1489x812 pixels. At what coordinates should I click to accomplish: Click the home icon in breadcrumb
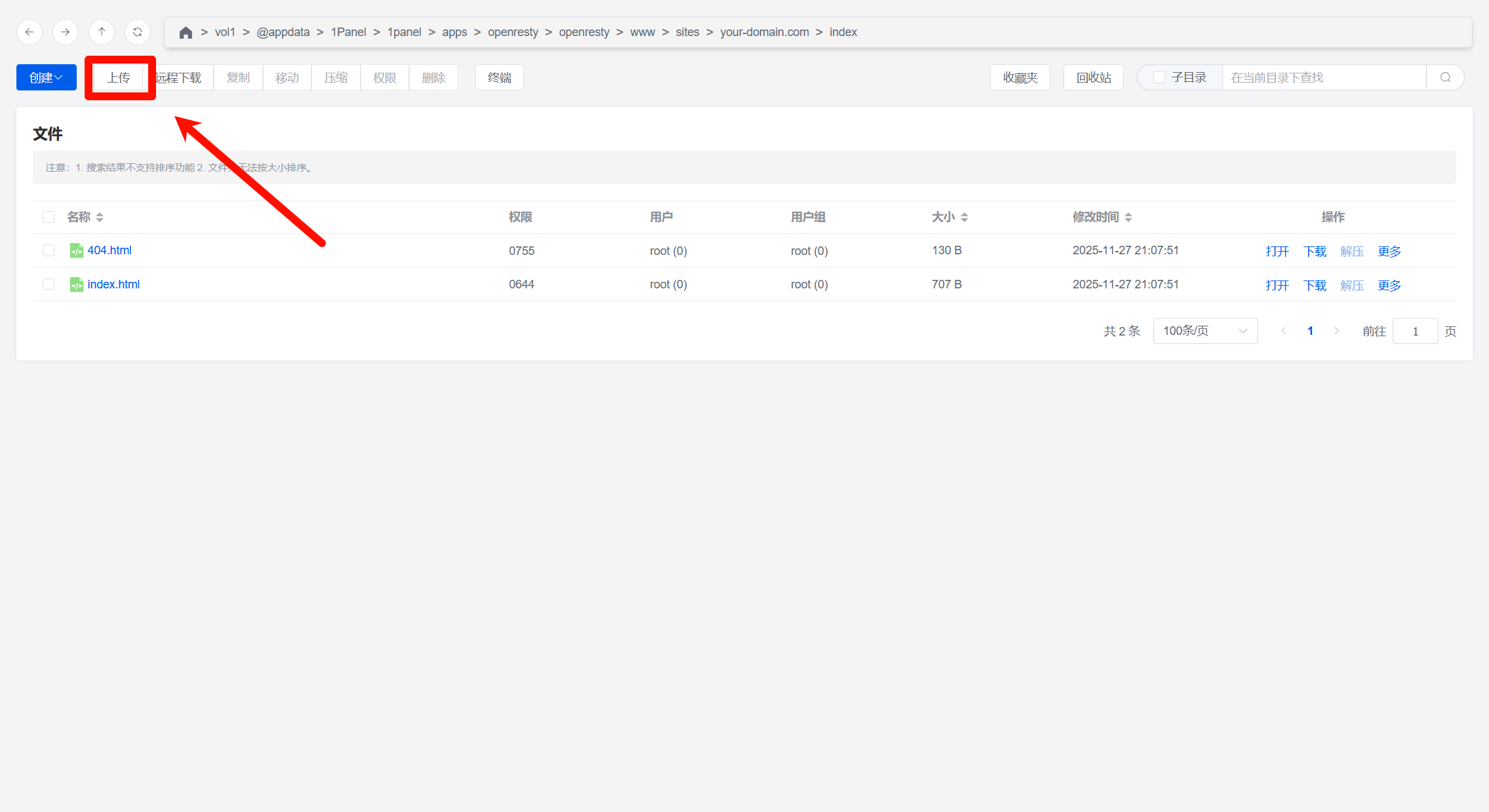(x=186, y=33)
